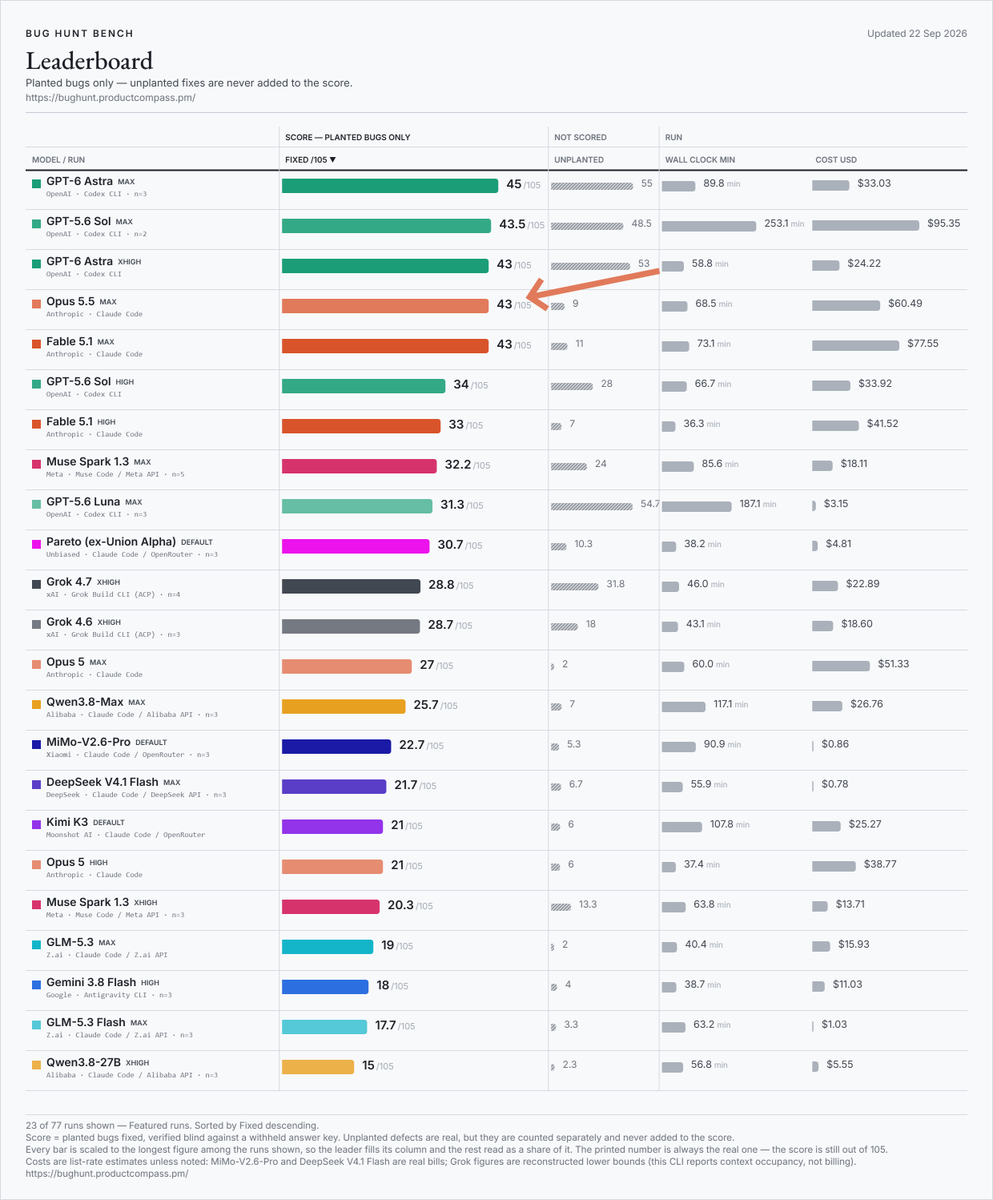993x1200 pixels.
Task: Click the score 45 for GPT-6 Astra MAX
Action: point(514,184)
